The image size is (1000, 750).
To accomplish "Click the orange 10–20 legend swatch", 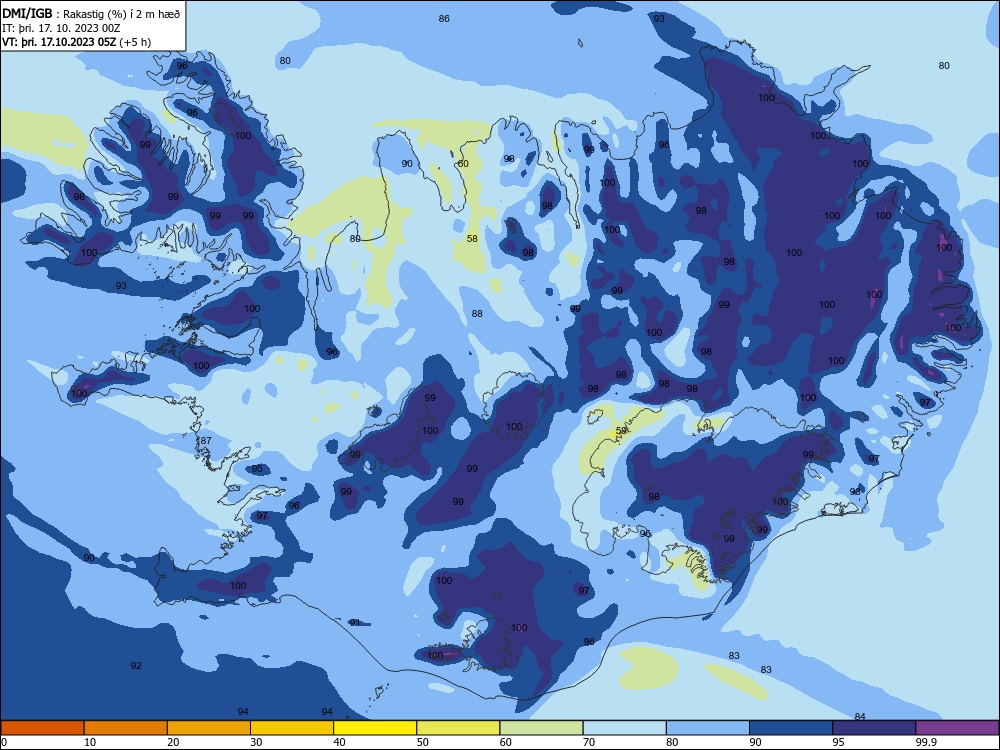I will tap(126, 728).
